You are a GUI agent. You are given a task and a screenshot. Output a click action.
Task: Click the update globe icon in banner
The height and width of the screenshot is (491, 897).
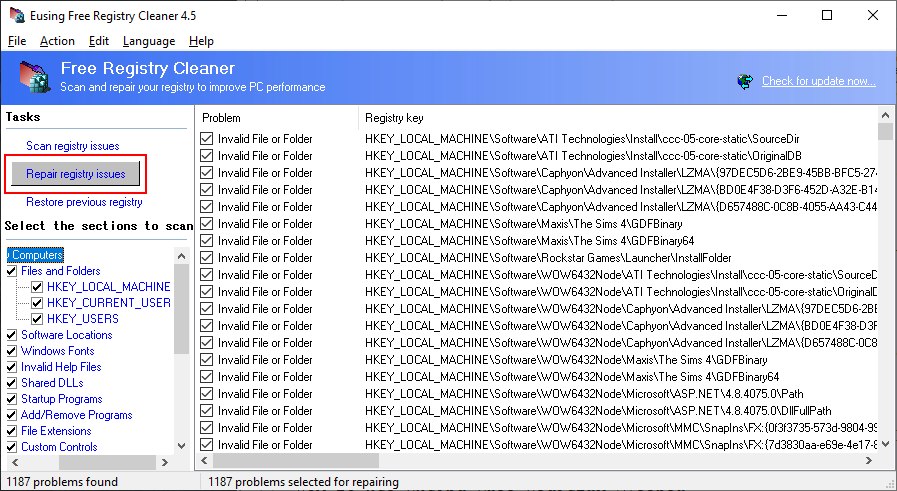click(745, 81)
